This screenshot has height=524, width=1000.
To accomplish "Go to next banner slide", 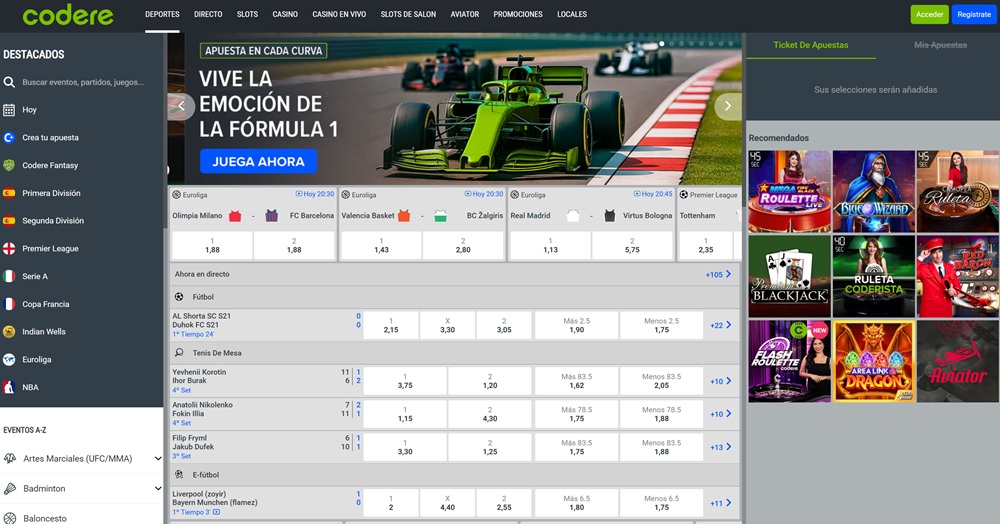I will [728, 106].
